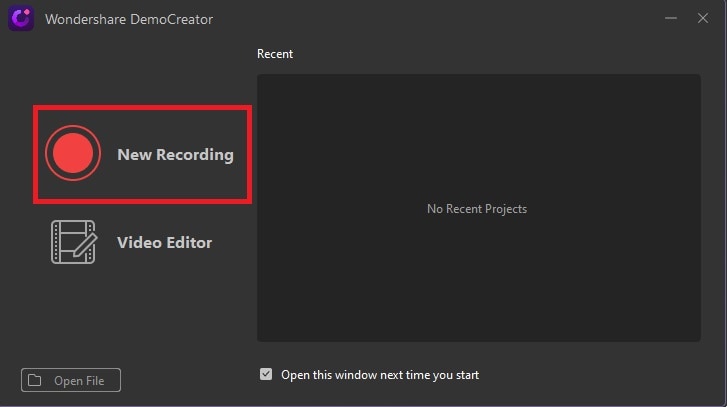The width and height of the screenshot is (727, 407).
Task: Choose the Video Editor text option
Action: [165, 242]
